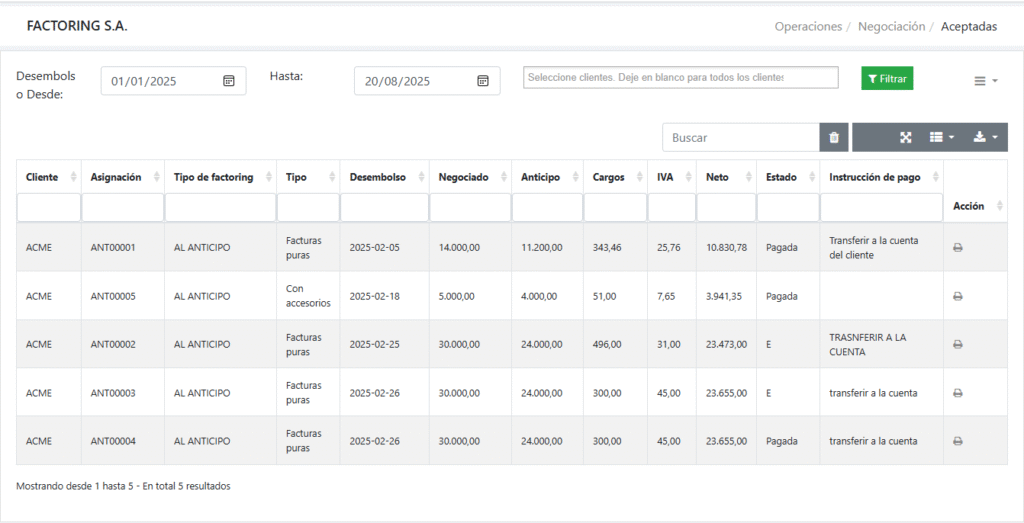1024x523 pixels.
Task: Open the client selection combo box
Action: click(680, 78)
